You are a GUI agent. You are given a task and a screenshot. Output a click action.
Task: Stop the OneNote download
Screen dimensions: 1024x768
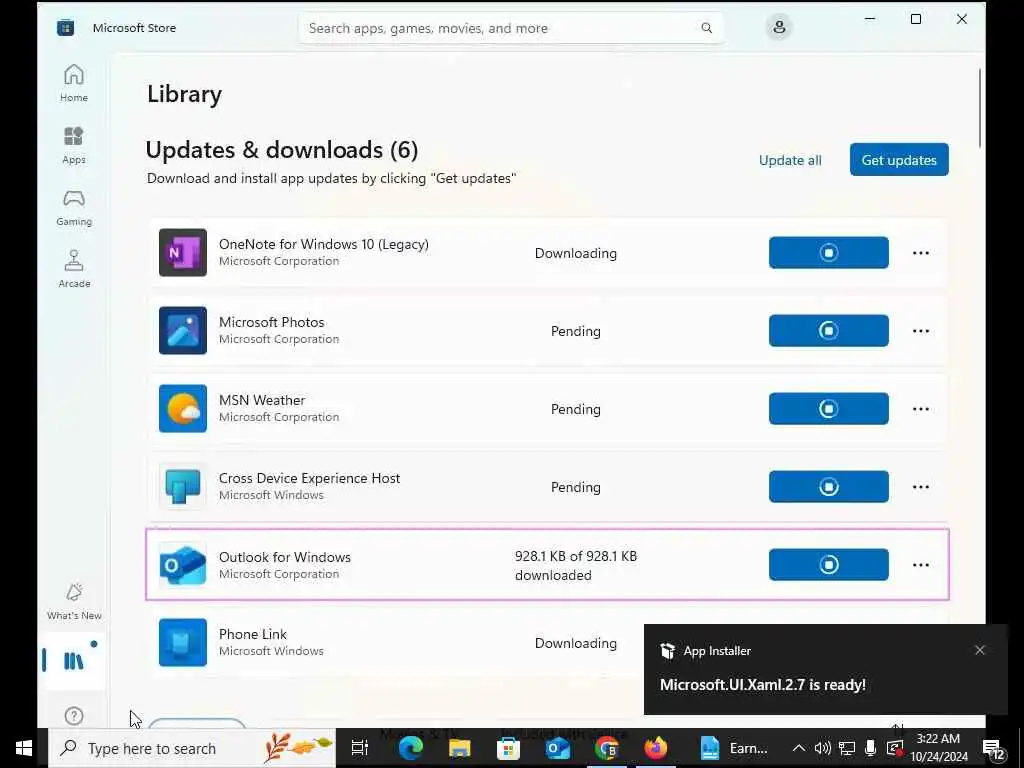coord(828,253)
